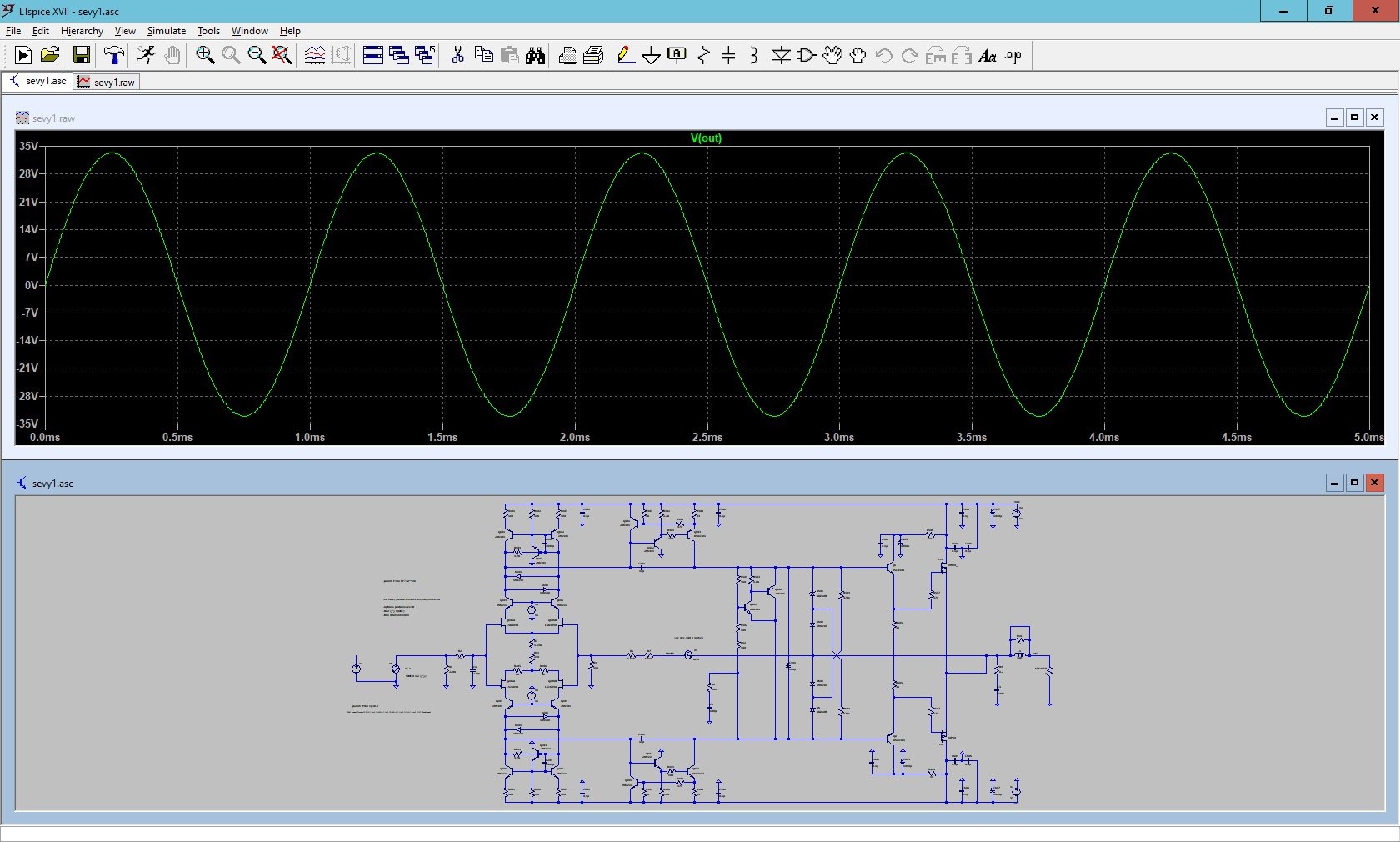The height and width of the screenshot is (842, 1400).
Task: Click the -35V vertical axis label
Action: coord(27,424)
